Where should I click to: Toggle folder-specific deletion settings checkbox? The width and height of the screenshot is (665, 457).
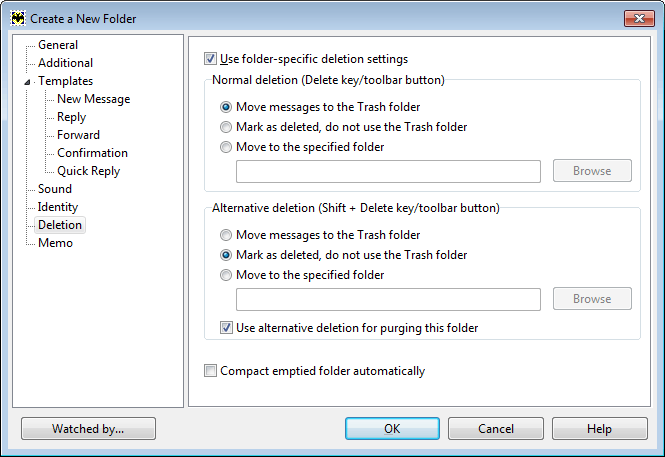click(210, 59)
